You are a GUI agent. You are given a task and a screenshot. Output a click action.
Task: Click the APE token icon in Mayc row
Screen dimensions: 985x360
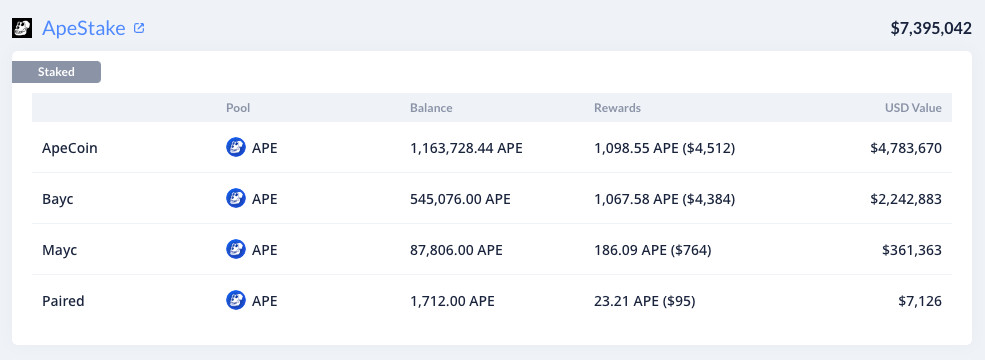click(236, 249)
